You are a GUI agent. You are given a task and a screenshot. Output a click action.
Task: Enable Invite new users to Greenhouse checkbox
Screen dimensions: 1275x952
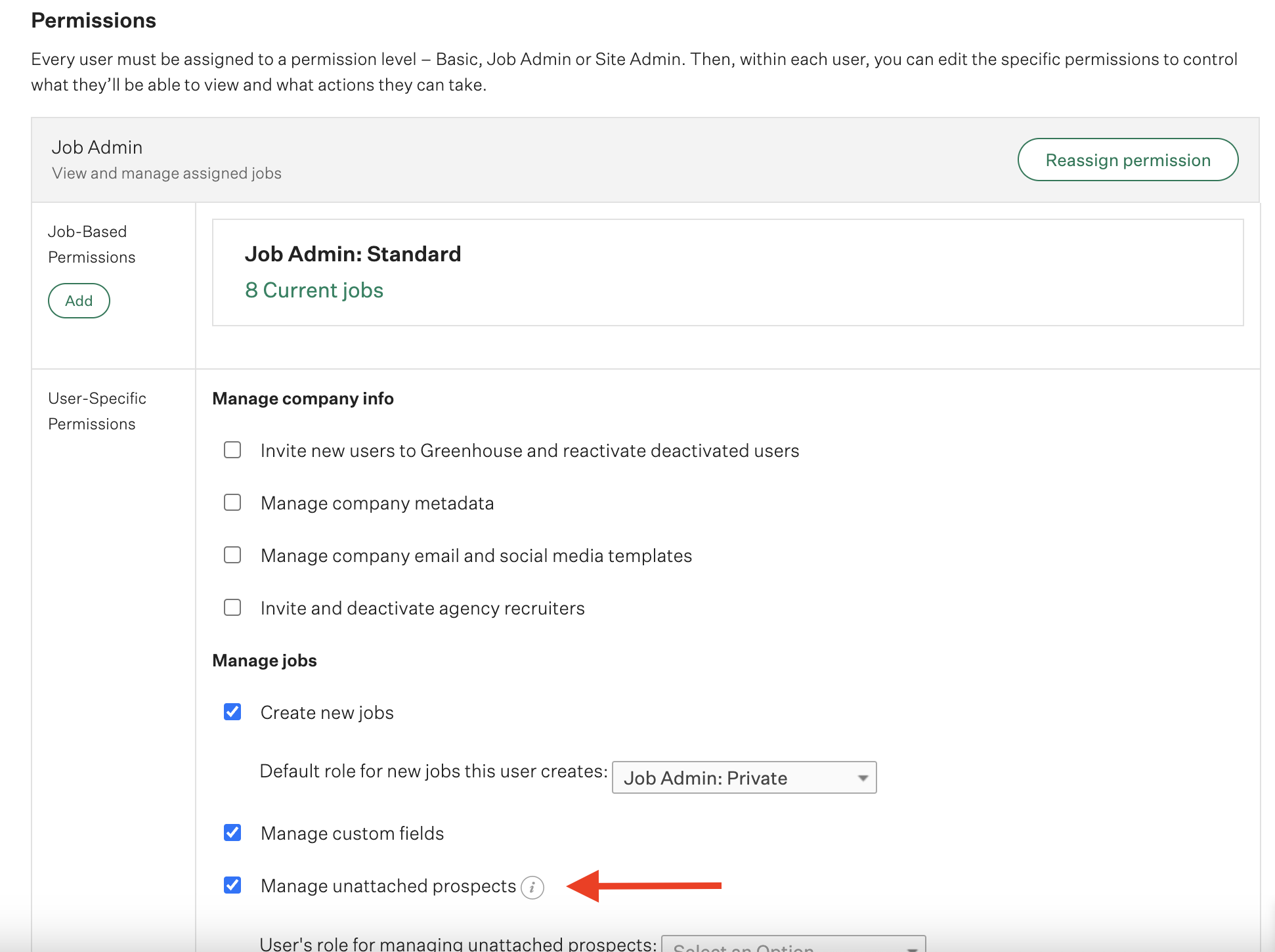(x=232, y=450)
